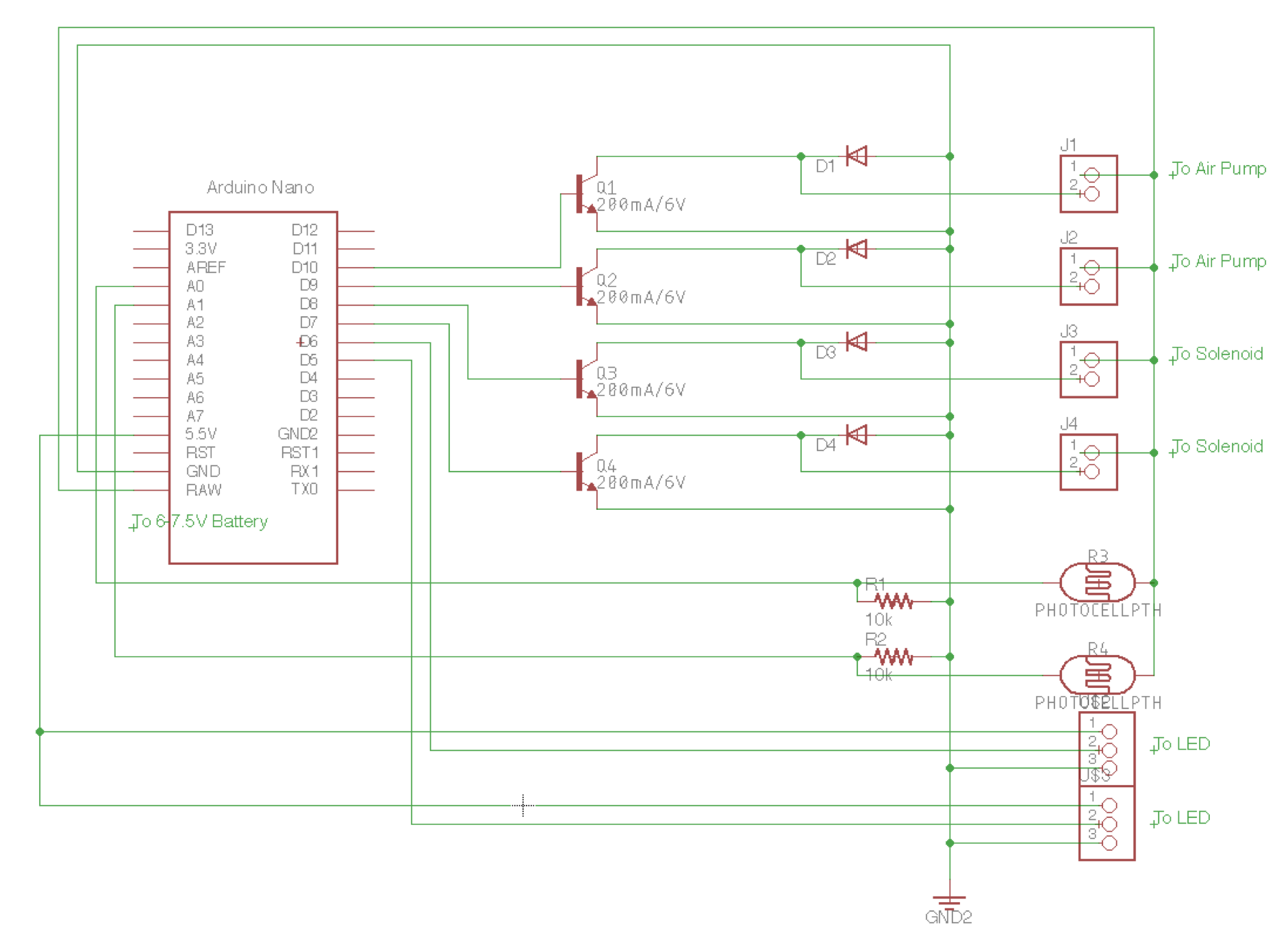Select the R3 photocell symbol
Viewport: 1288px width, 935px height.
coord(1097,582)
